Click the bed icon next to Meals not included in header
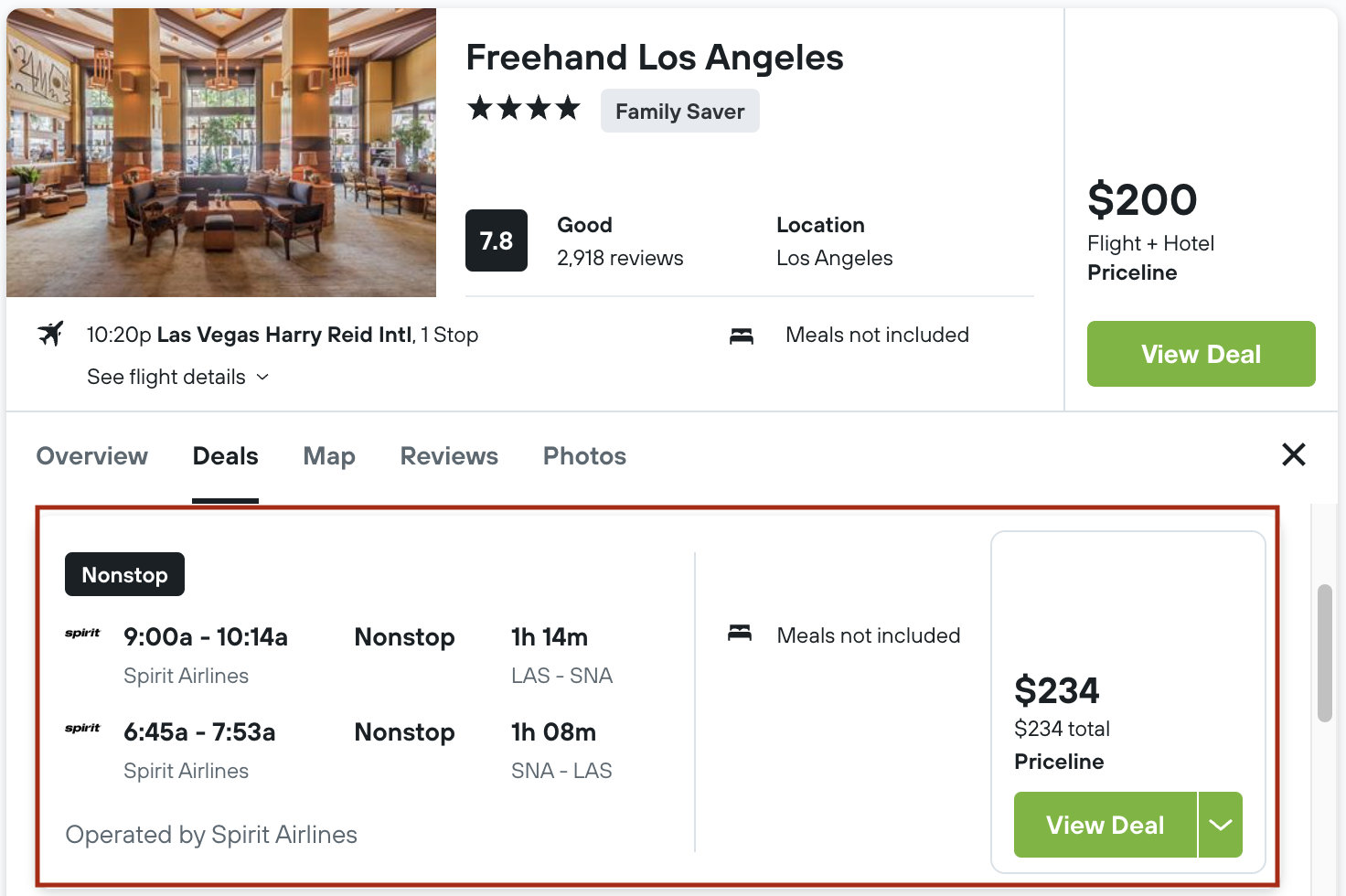Viewport: 1346px width, 896px height. pos(742,336)
